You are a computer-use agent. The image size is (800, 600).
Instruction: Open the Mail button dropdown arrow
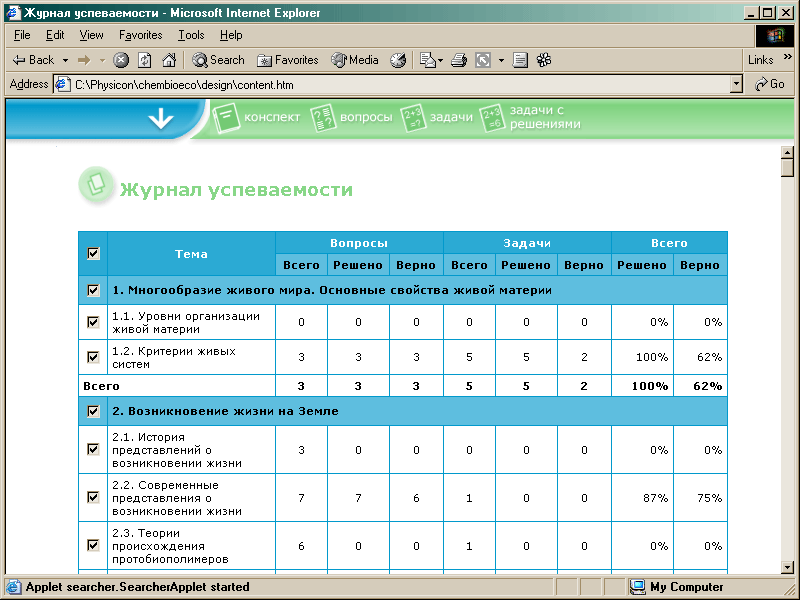tap(440, 60)
